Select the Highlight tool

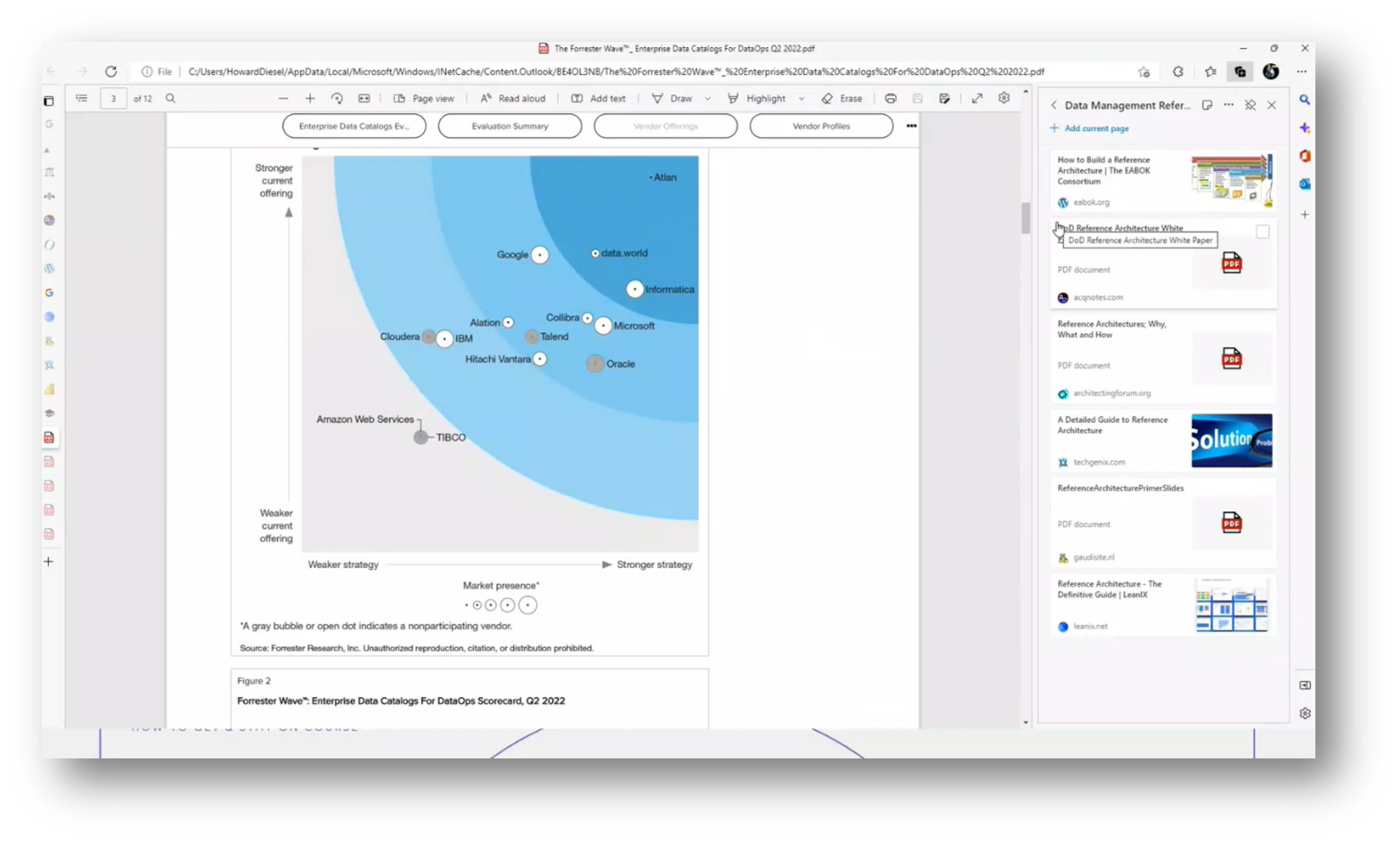pyautogui.click(x=756, y=99)
